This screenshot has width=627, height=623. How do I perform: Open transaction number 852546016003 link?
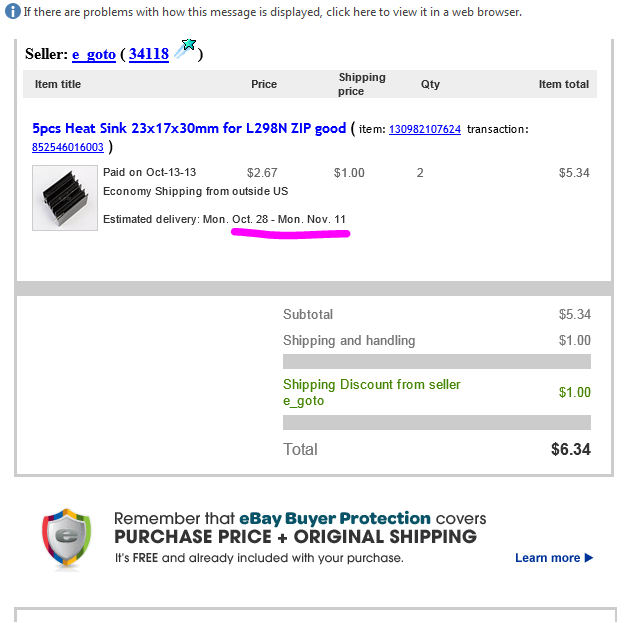click(x=68, y=147)
